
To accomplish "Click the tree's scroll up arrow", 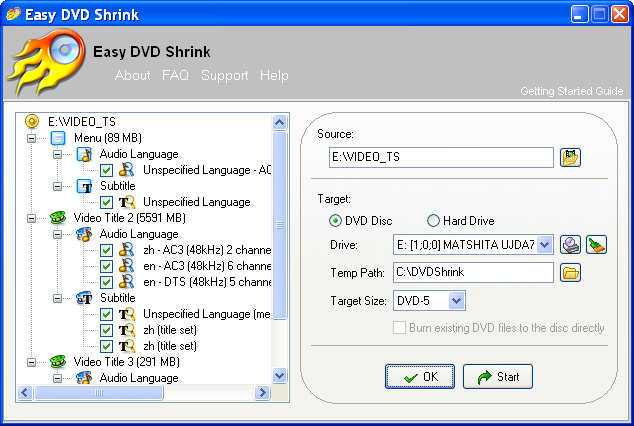I will (x=279, y=122).
